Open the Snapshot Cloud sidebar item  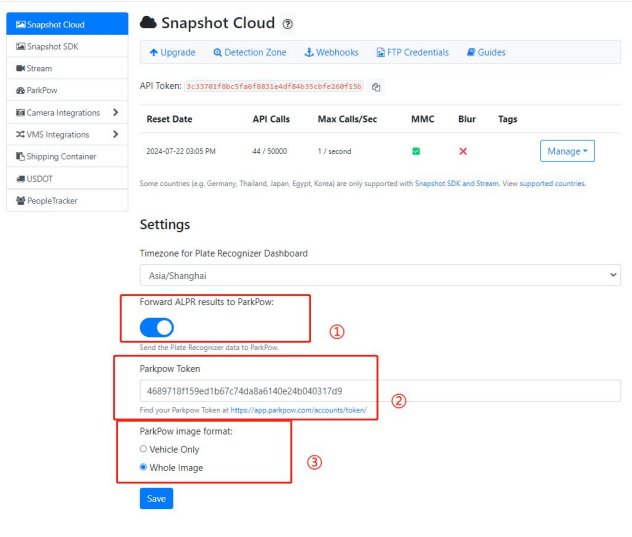(67, 24)
